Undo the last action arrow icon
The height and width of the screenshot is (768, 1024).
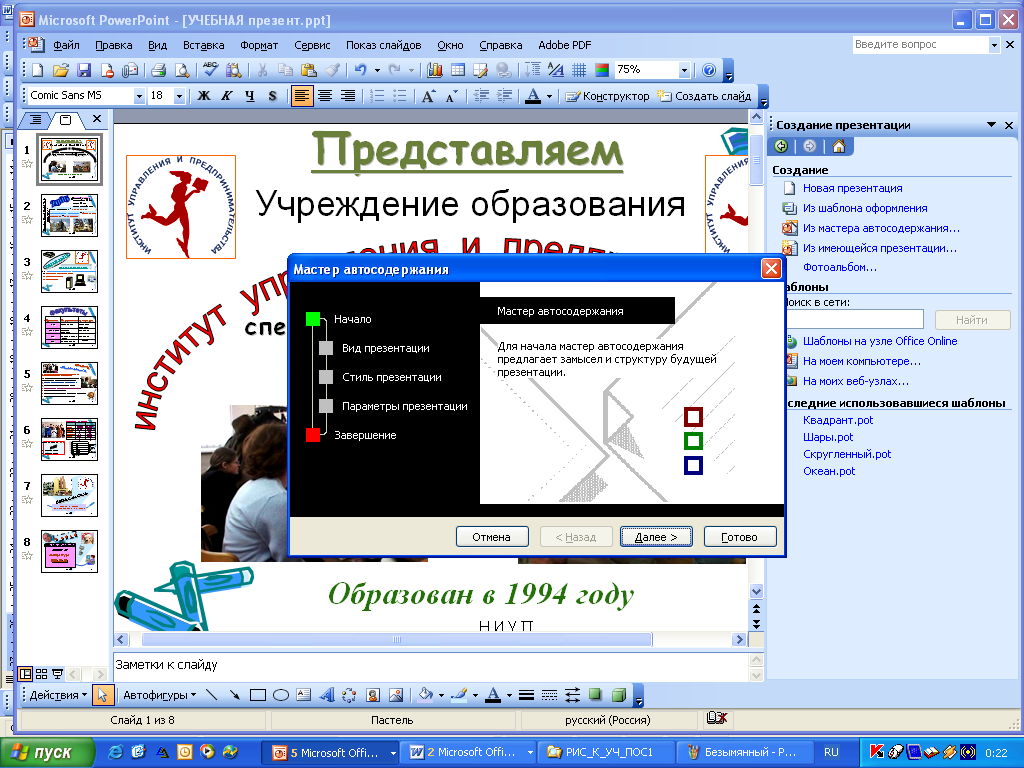click(x=360, y=70)
